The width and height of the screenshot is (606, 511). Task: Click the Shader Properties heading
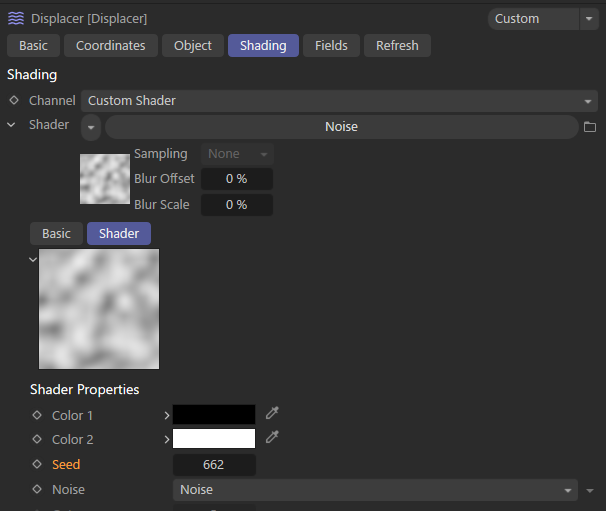(x=85, y=390)
